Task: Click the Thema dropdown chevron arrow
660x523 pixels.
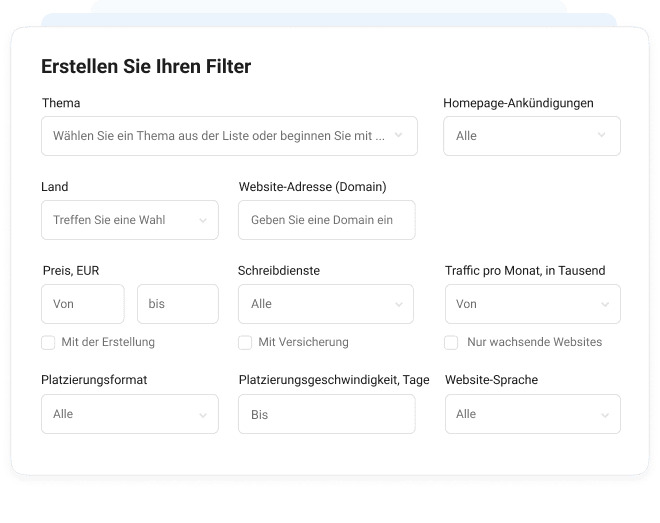Action: (398, 135)
